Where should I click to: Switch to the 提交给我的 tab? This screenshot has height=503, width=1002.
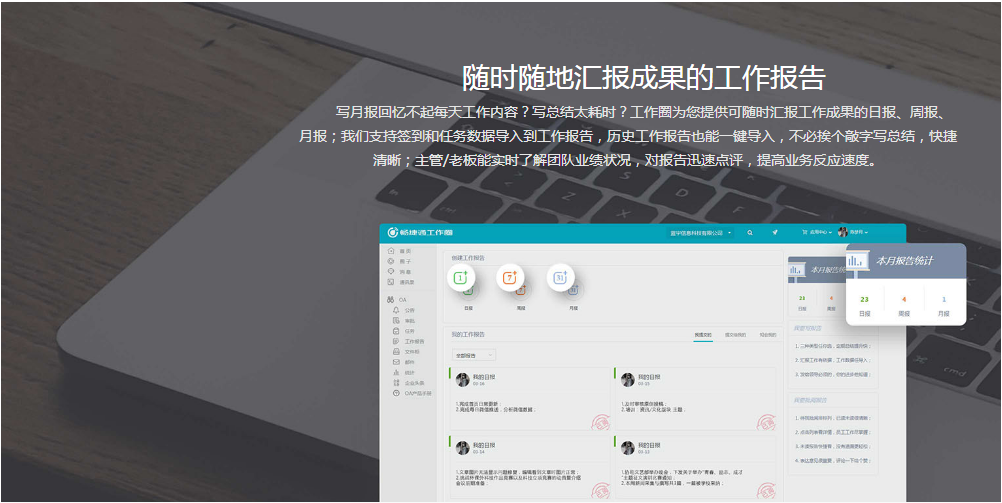[x=735, y=335]
